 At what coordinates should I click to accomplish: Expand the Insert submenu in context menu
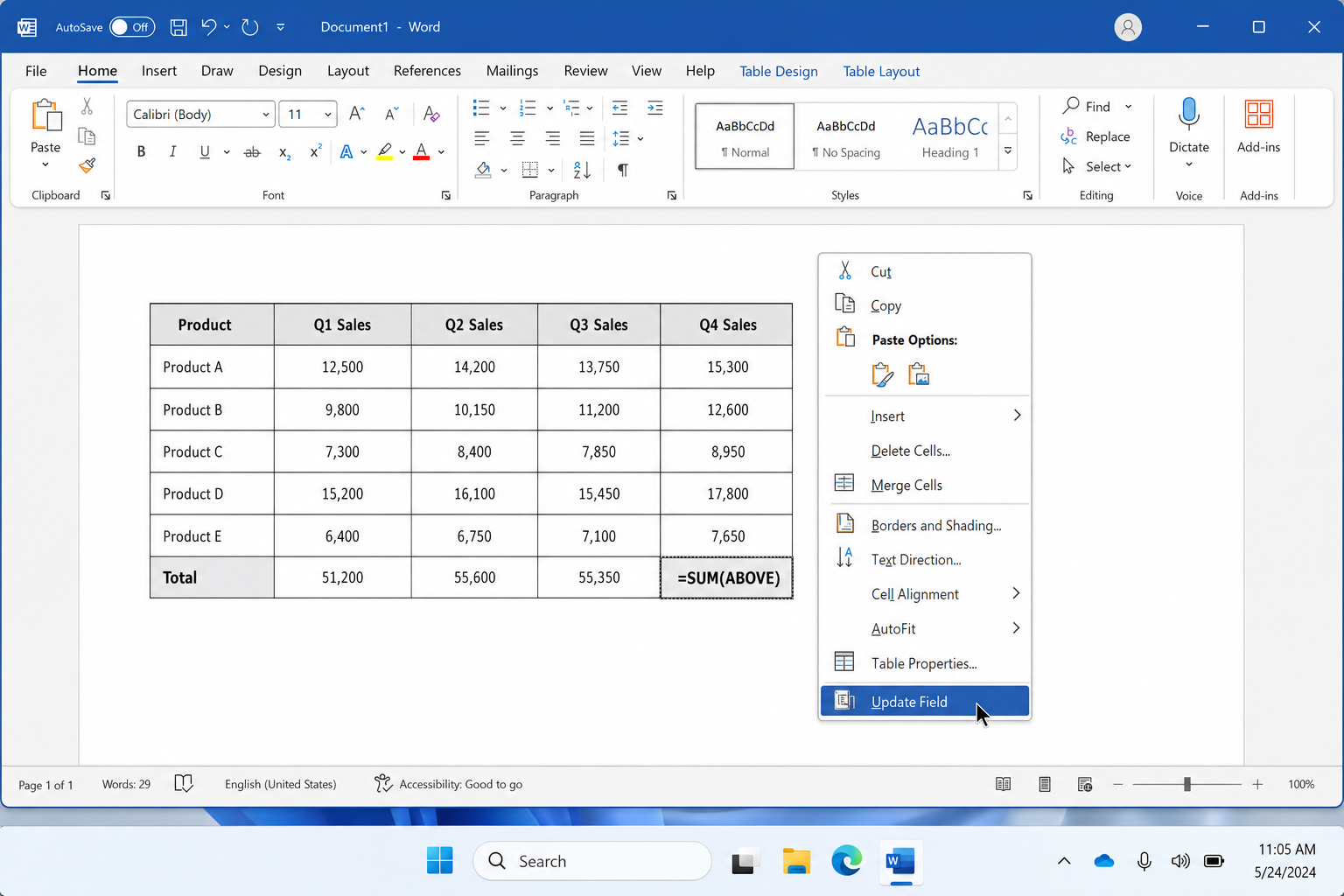(925, 416)
